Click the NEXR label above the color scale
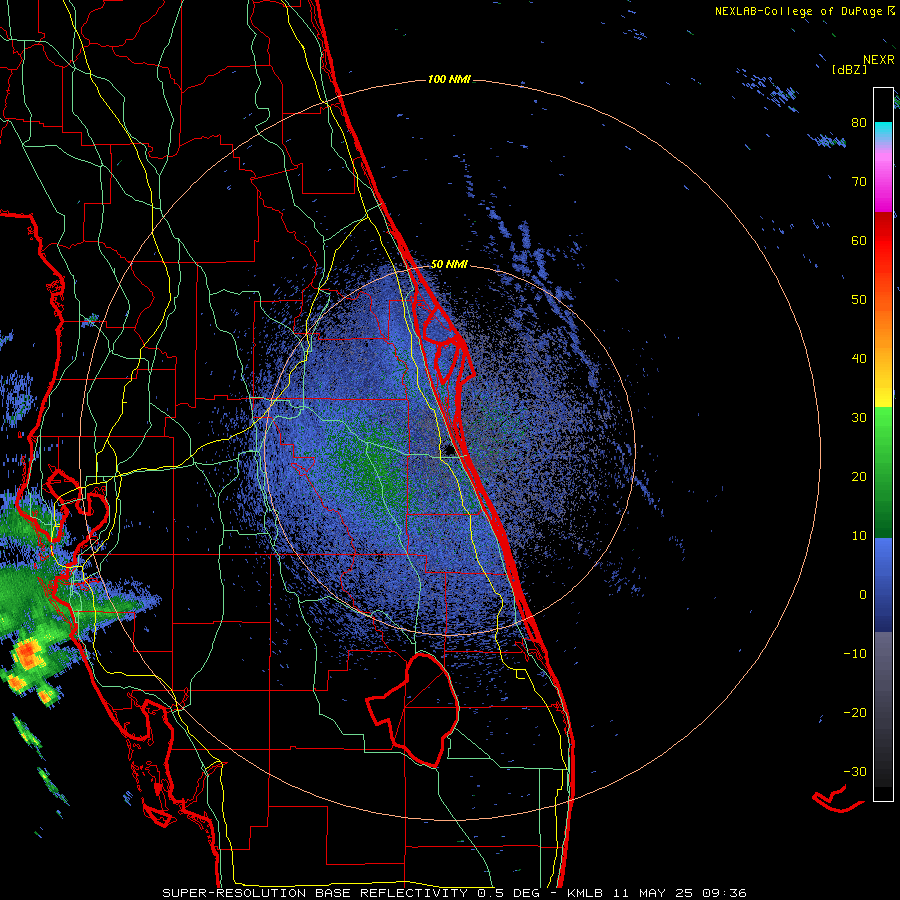 point(879,60)
